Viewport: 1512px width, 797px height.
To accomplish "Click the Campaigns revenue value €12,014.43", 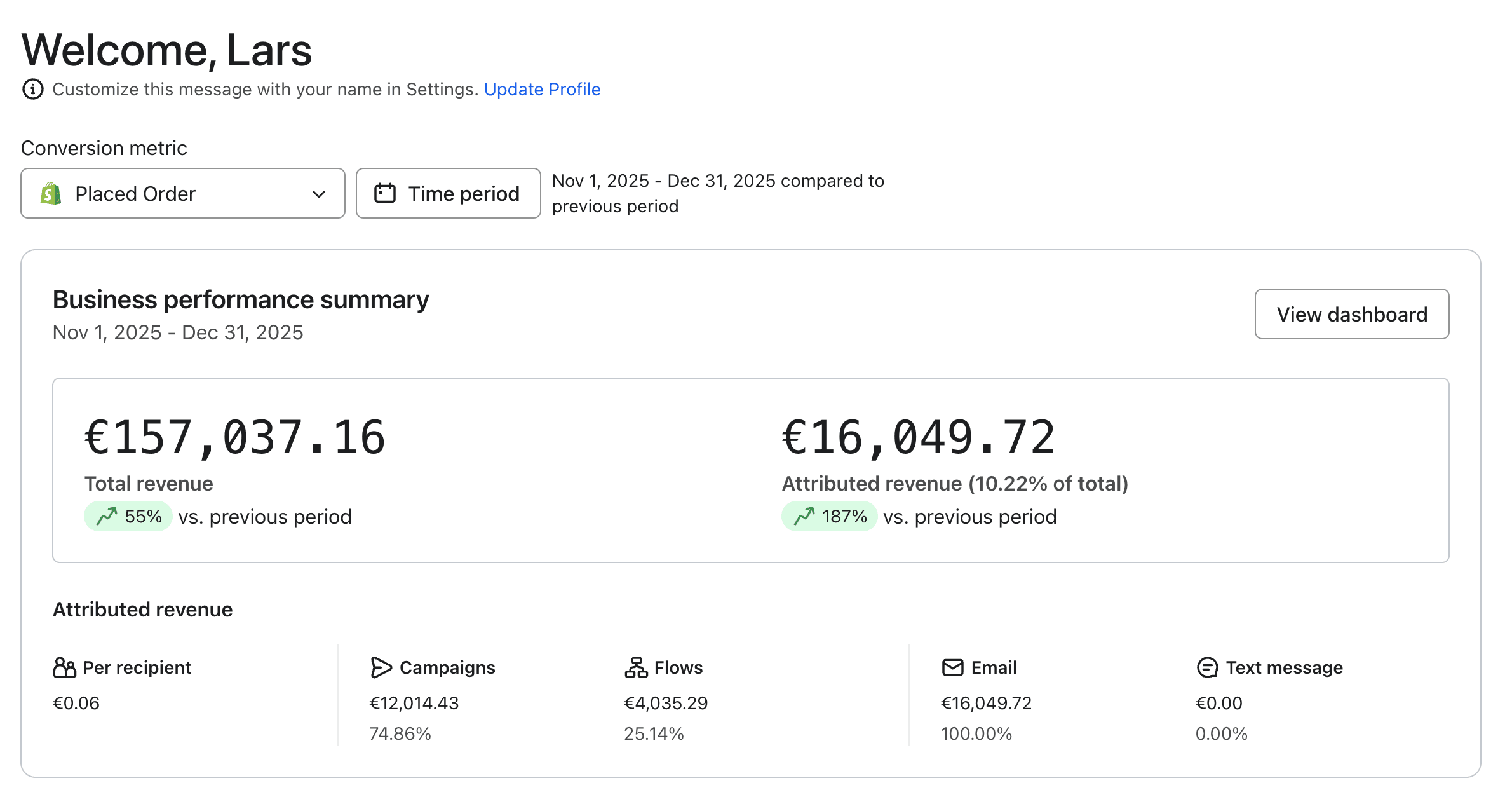I will pos(414,703).
